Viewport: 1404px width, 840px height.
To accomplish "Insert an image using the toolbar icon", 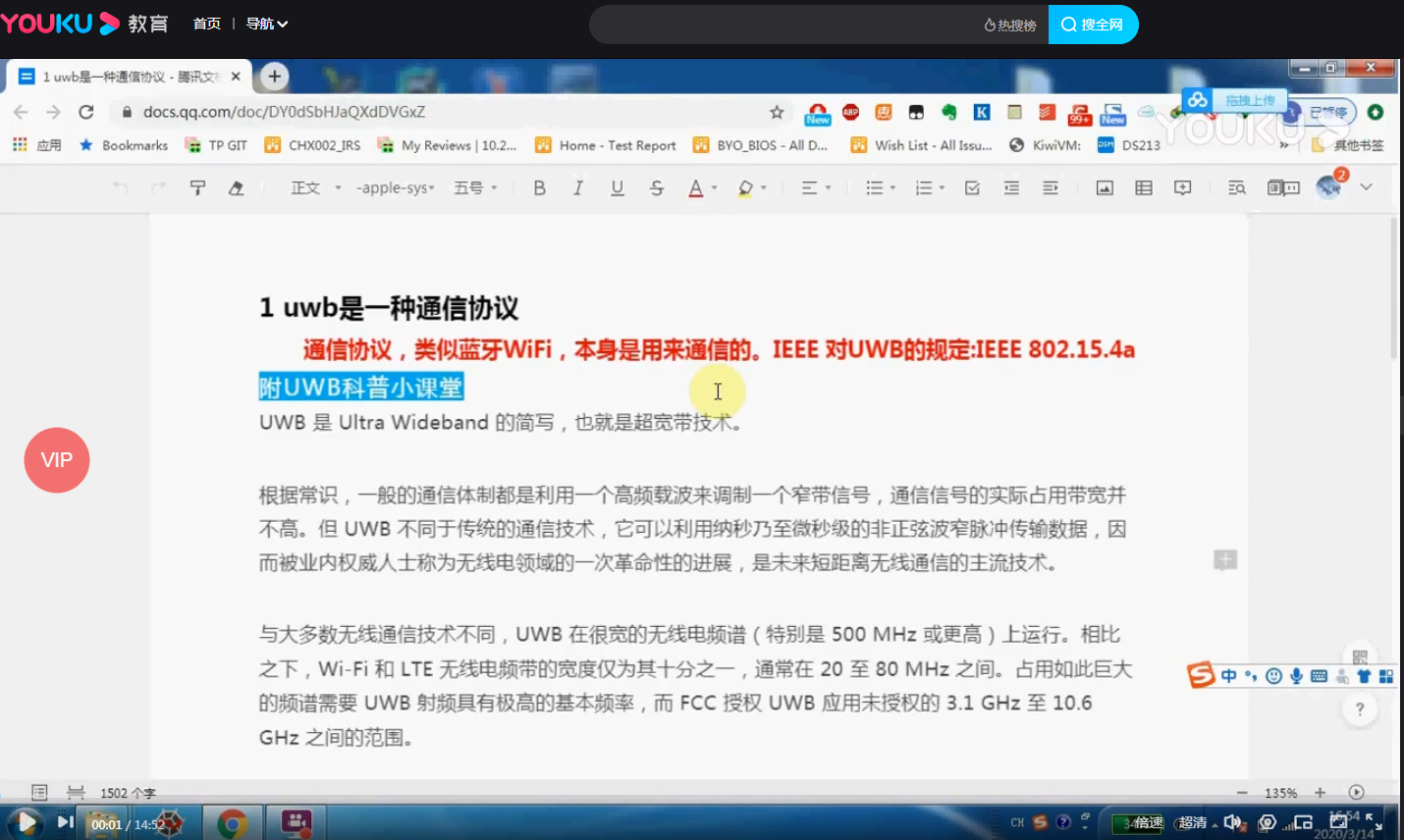I will point(1105,187).
